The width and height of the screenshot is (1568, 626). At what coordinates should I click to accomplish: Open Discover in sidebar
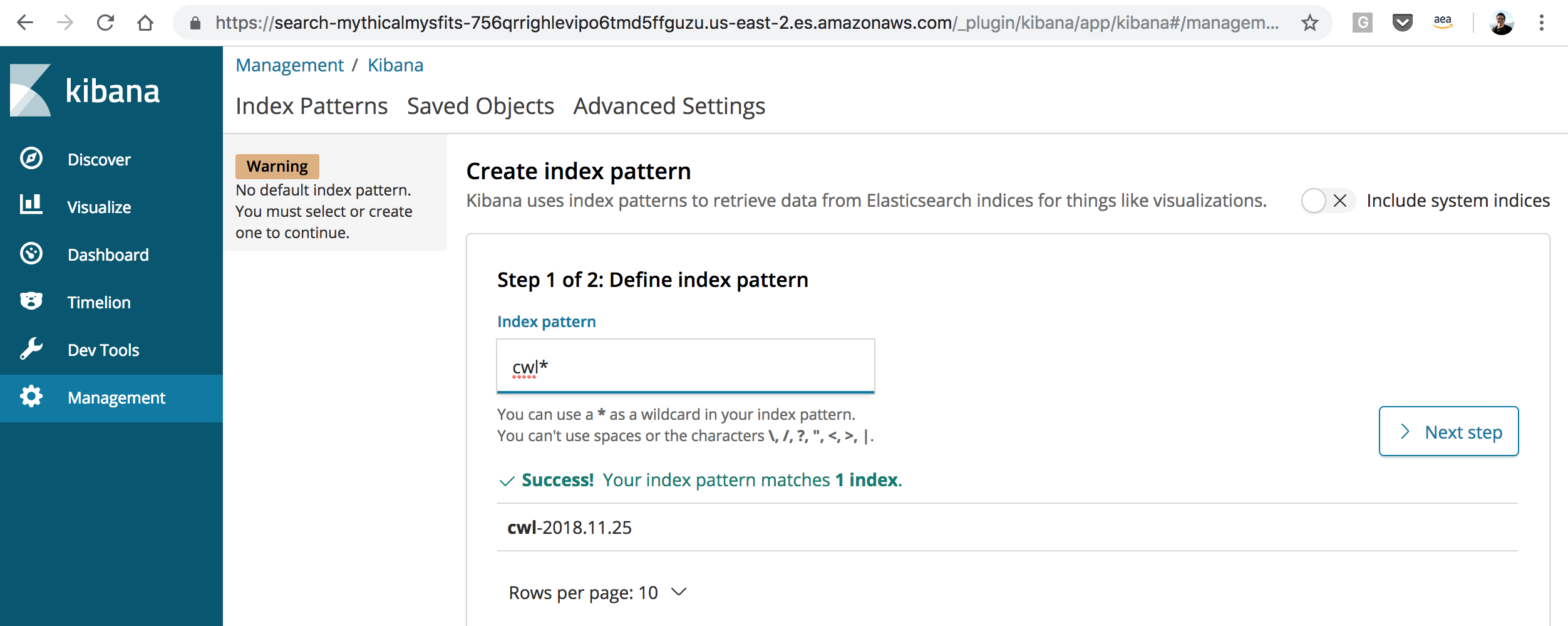pos(111,159)
